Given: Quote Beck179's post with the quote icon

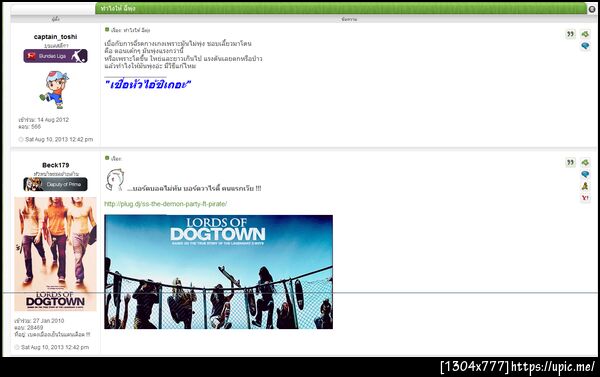Looking at the screenshot, I should coord(570,162).
